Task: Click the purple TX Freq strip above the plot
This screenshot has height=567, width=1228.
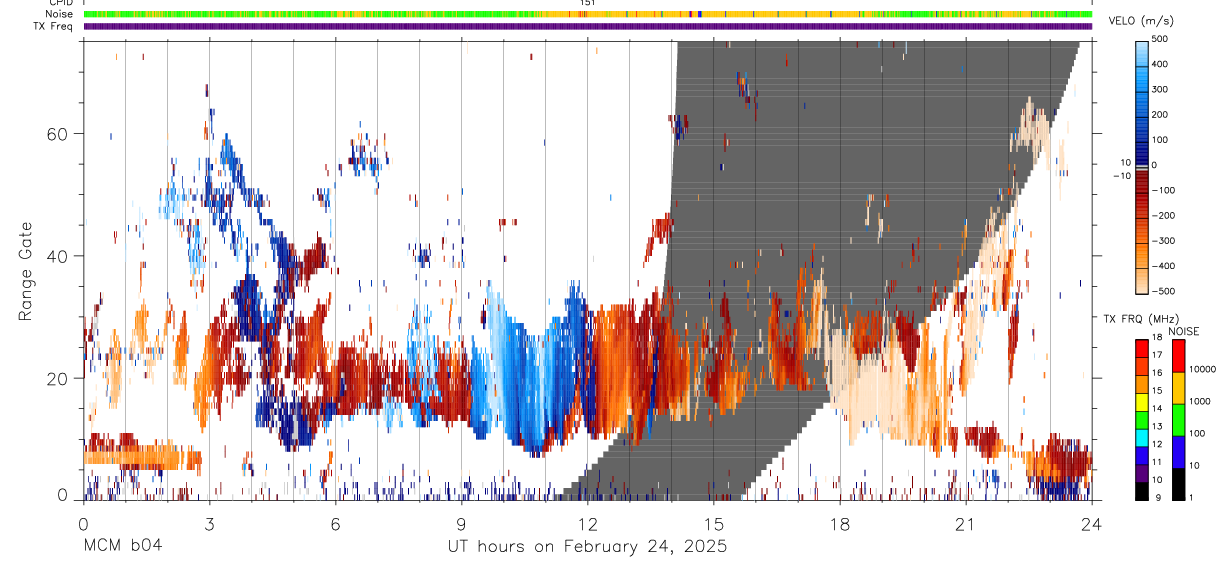Action: 588,26
